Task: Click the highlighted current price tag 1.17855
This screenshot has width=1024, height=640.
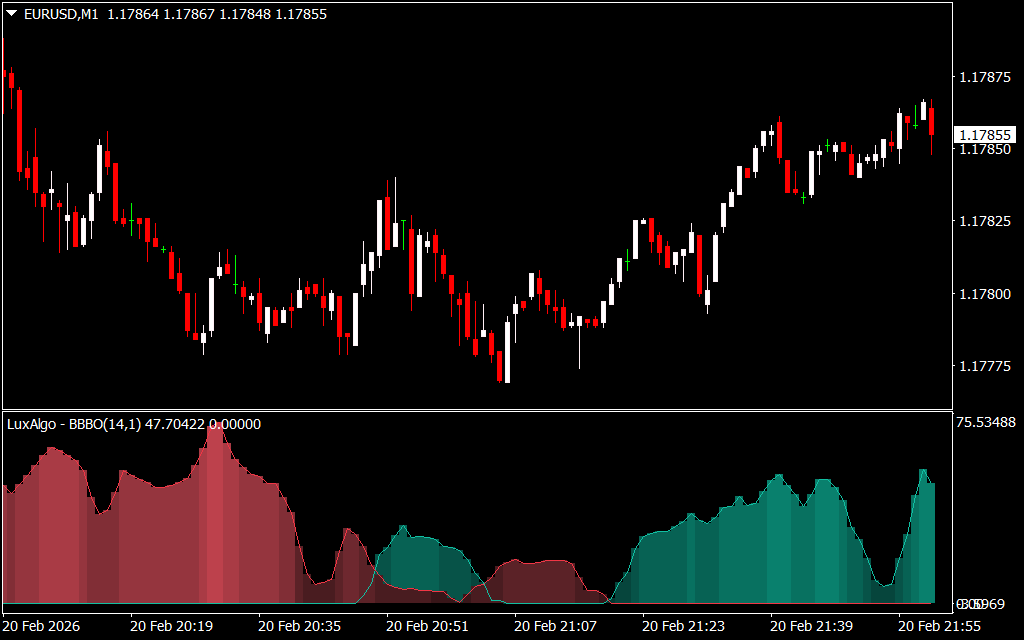Action: (x=984, y=135)
